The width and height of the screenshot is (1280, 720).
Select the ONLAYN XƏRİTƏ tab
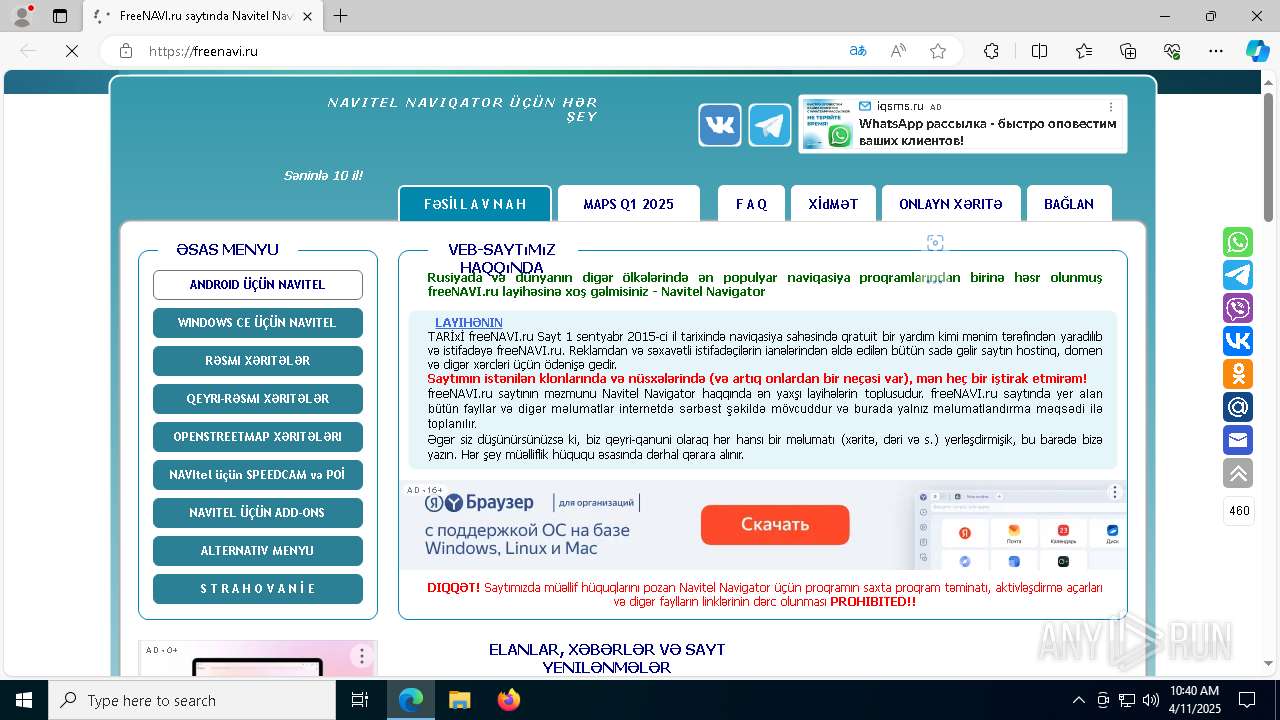coord(951,204)
